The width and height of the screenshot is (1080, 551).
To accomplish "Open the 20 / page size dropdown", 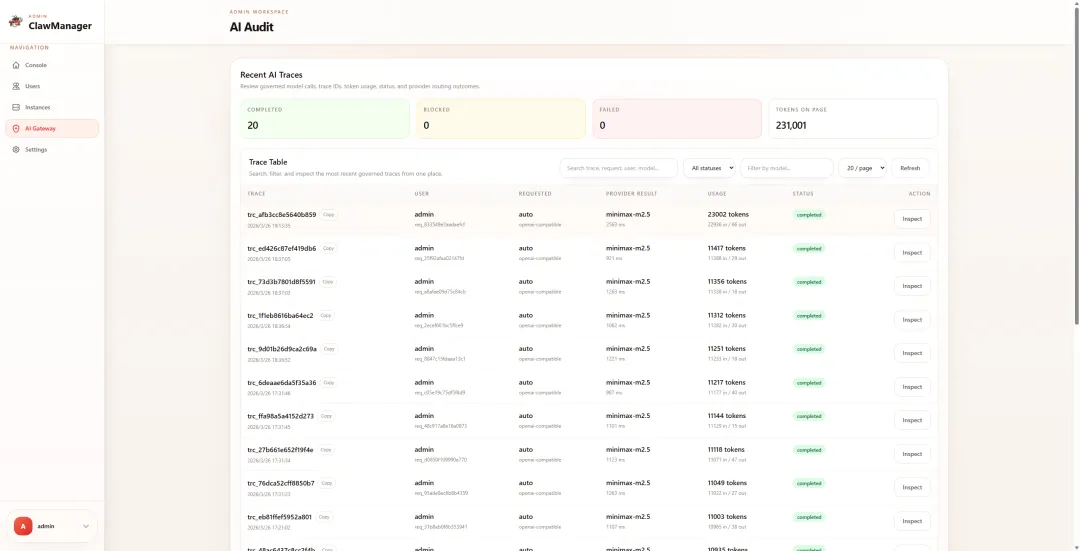I will coord(862,168).
